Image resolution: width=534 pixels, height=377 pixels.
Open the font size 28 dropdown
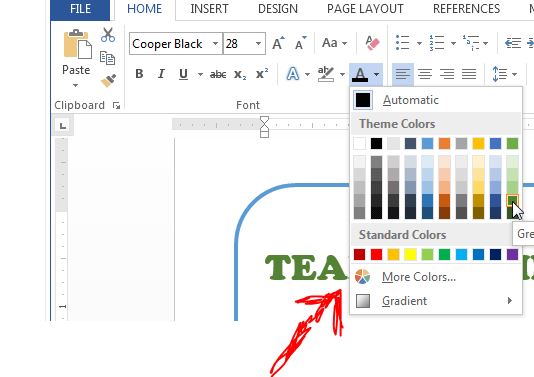tap(258, 44)
